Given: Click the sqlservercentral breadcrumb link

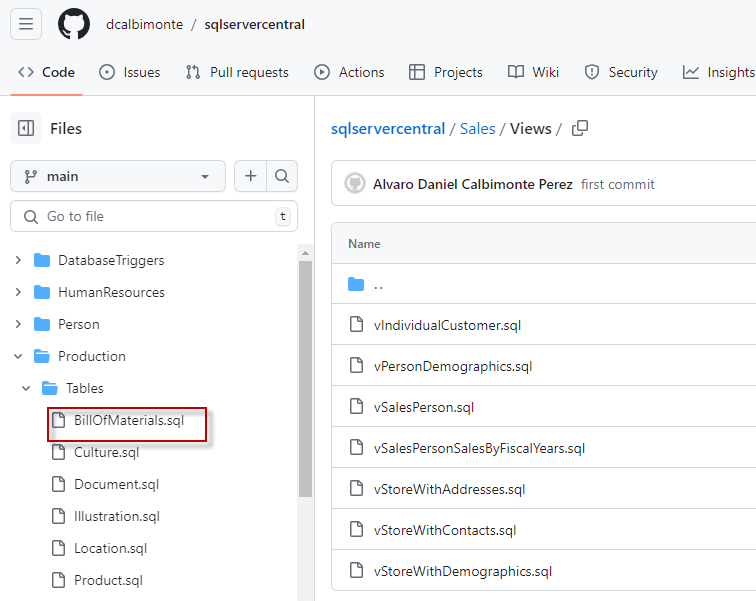Looking at the screenshot, I should 388,128.
